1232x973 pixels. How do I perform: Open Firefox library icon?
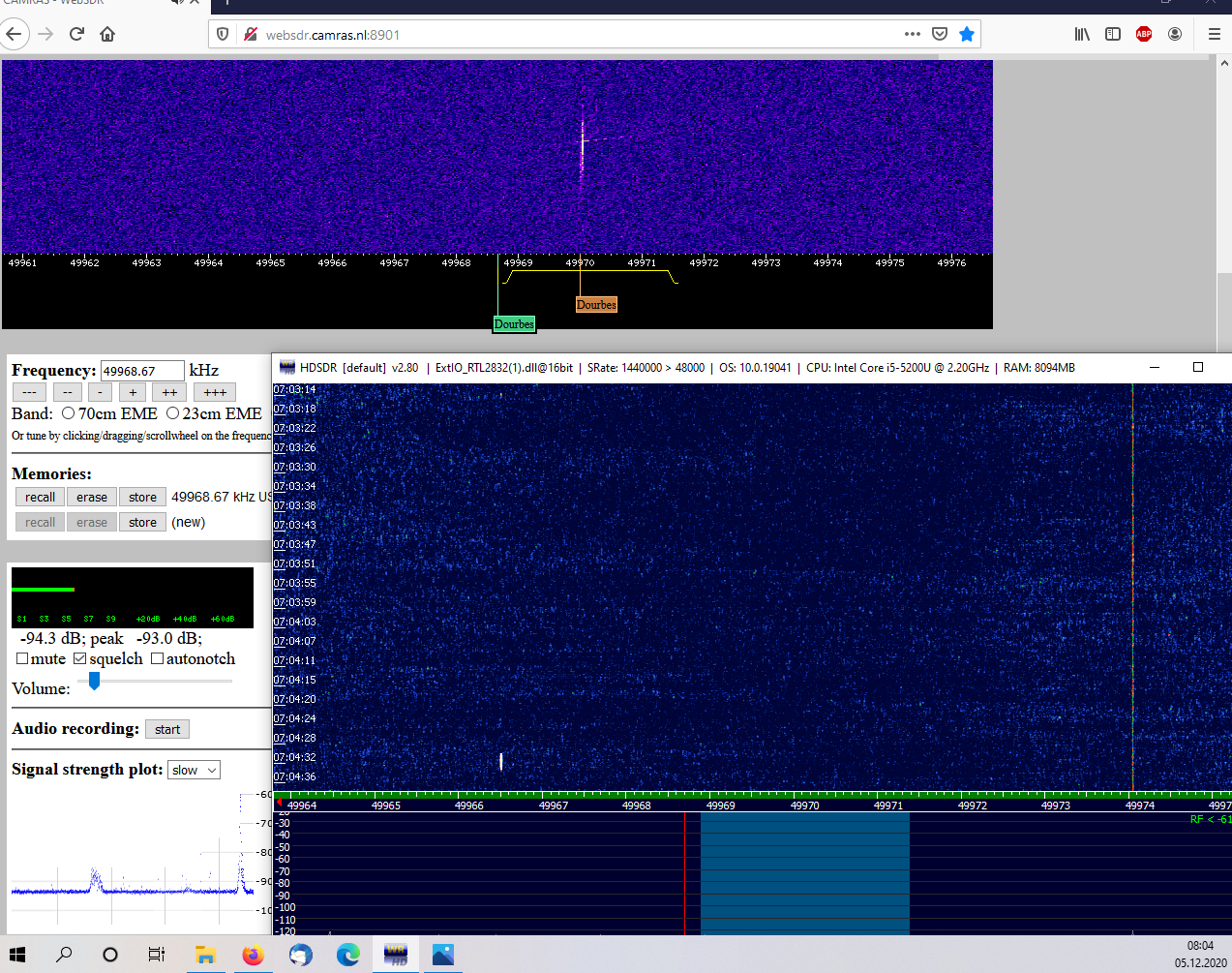[x=1082, y=34]
